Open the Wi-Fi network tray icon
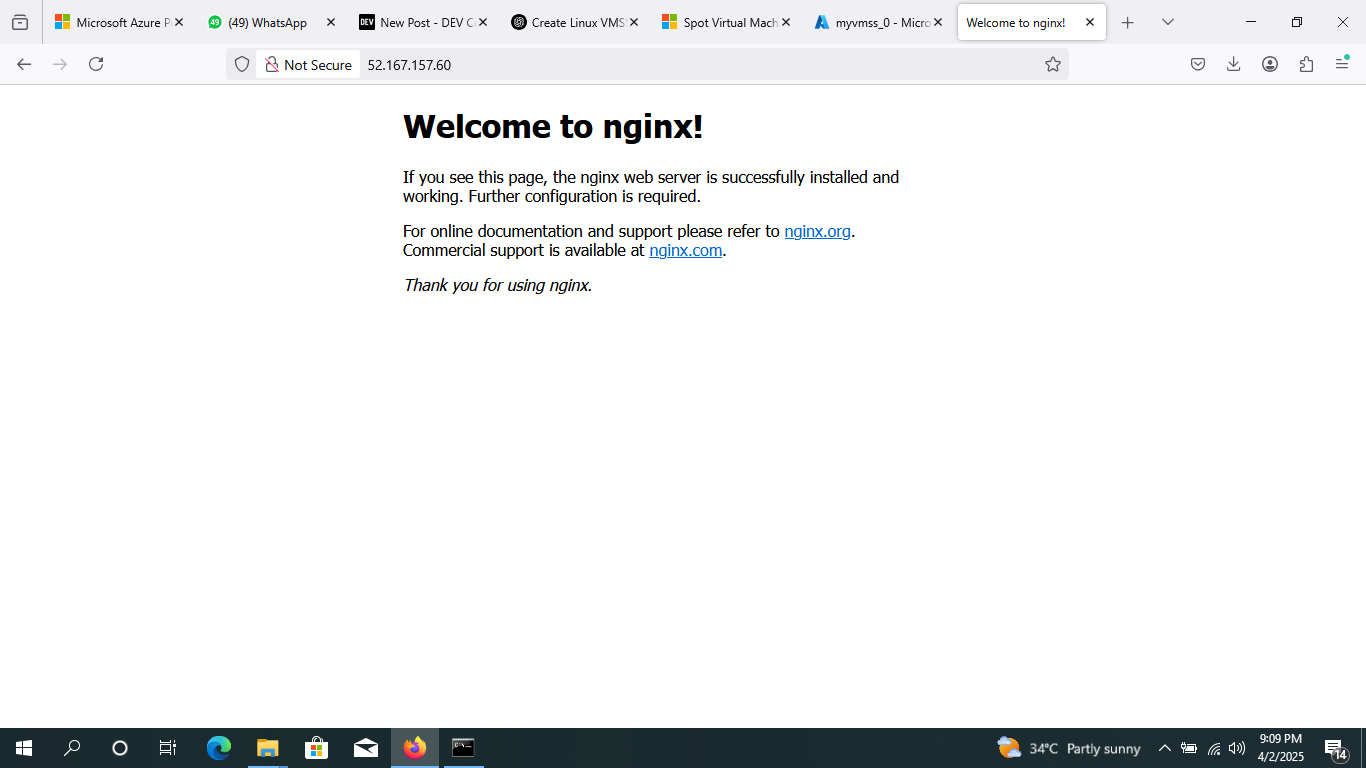Viewport: 1366px width, 768px height. (1214, 748)
